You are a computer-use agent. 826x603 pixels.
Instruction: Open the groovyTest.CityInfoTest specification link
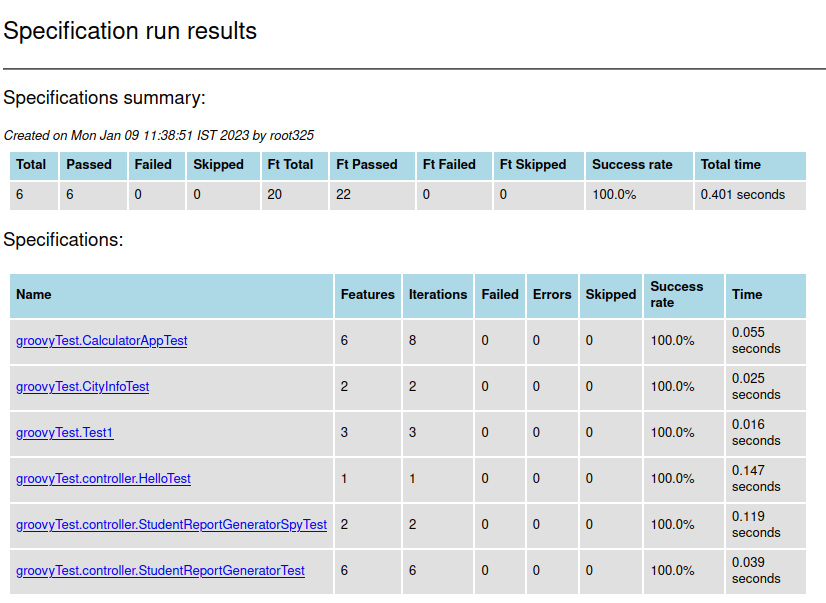pos(82,387)
